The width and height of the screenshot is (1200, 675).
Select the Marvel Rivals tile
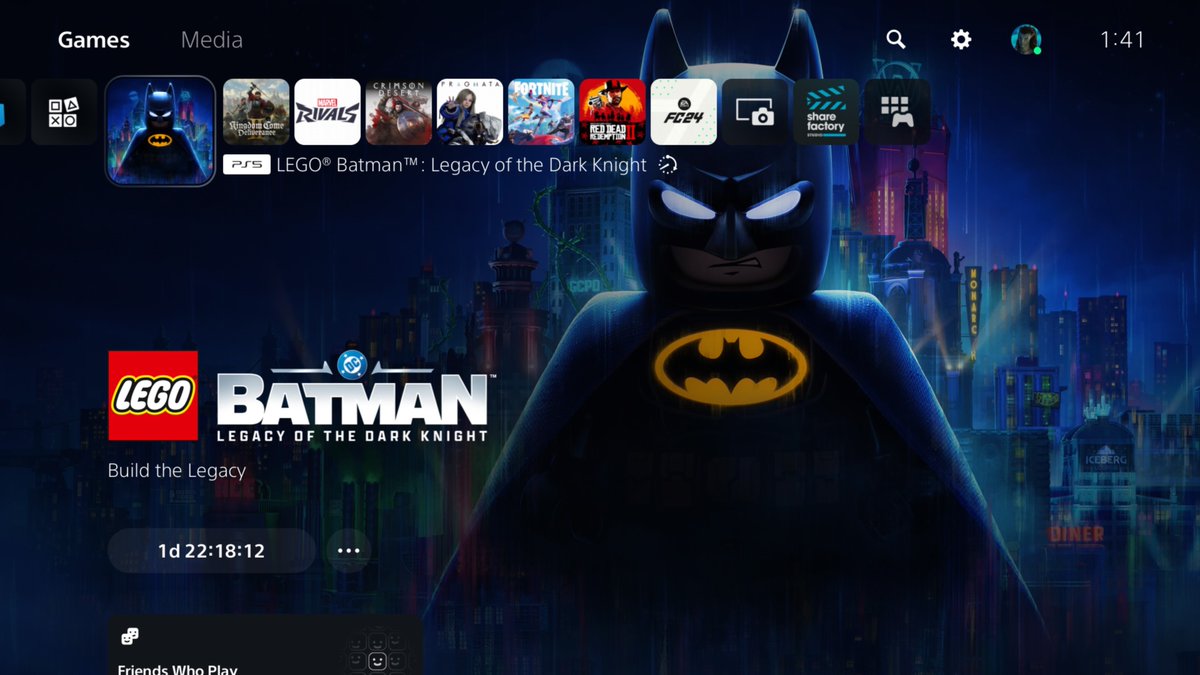point(328,112)
